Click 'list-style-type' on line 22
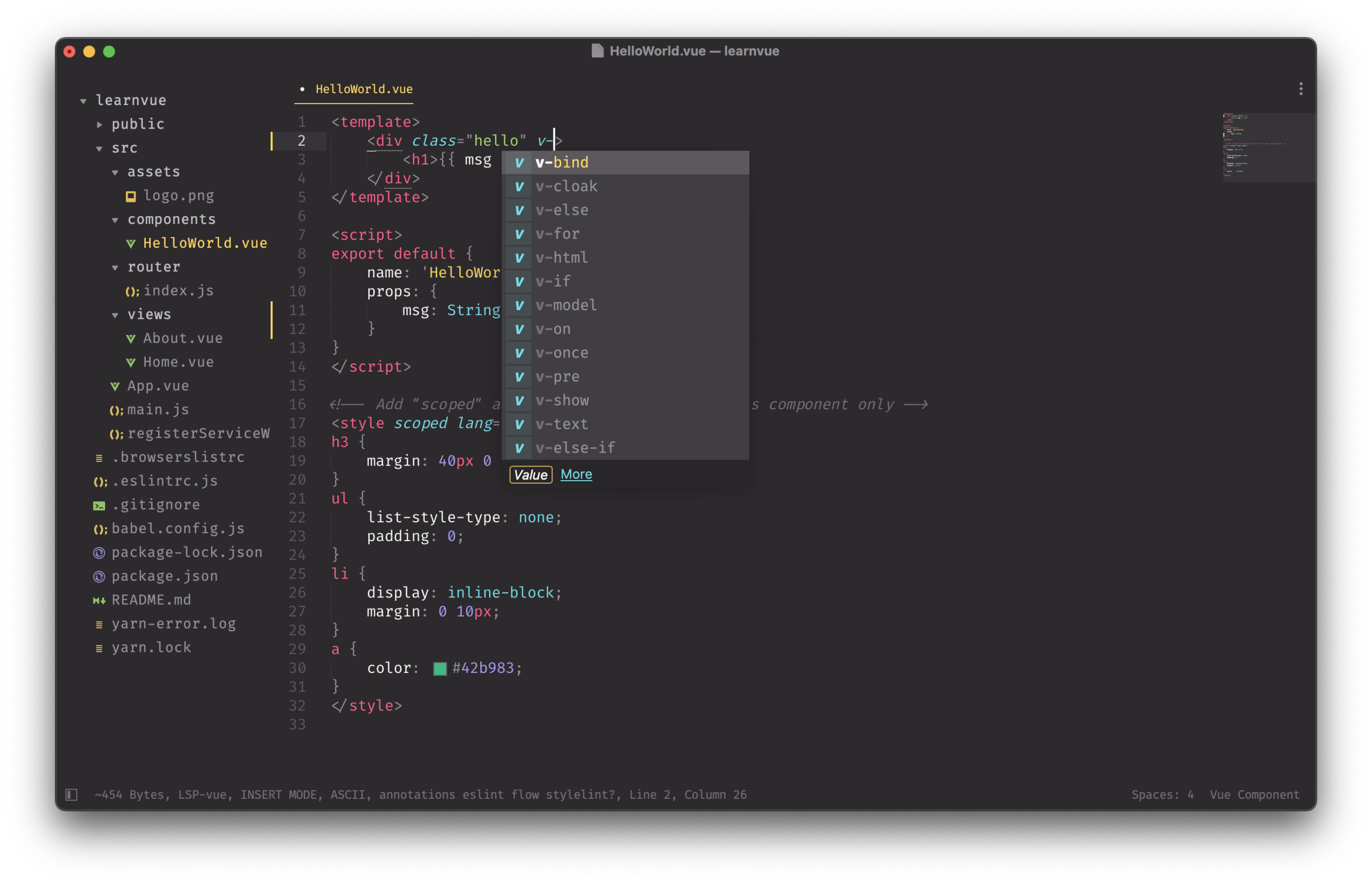This screenshot has height=884, width=1372. (x=434, y=517)
